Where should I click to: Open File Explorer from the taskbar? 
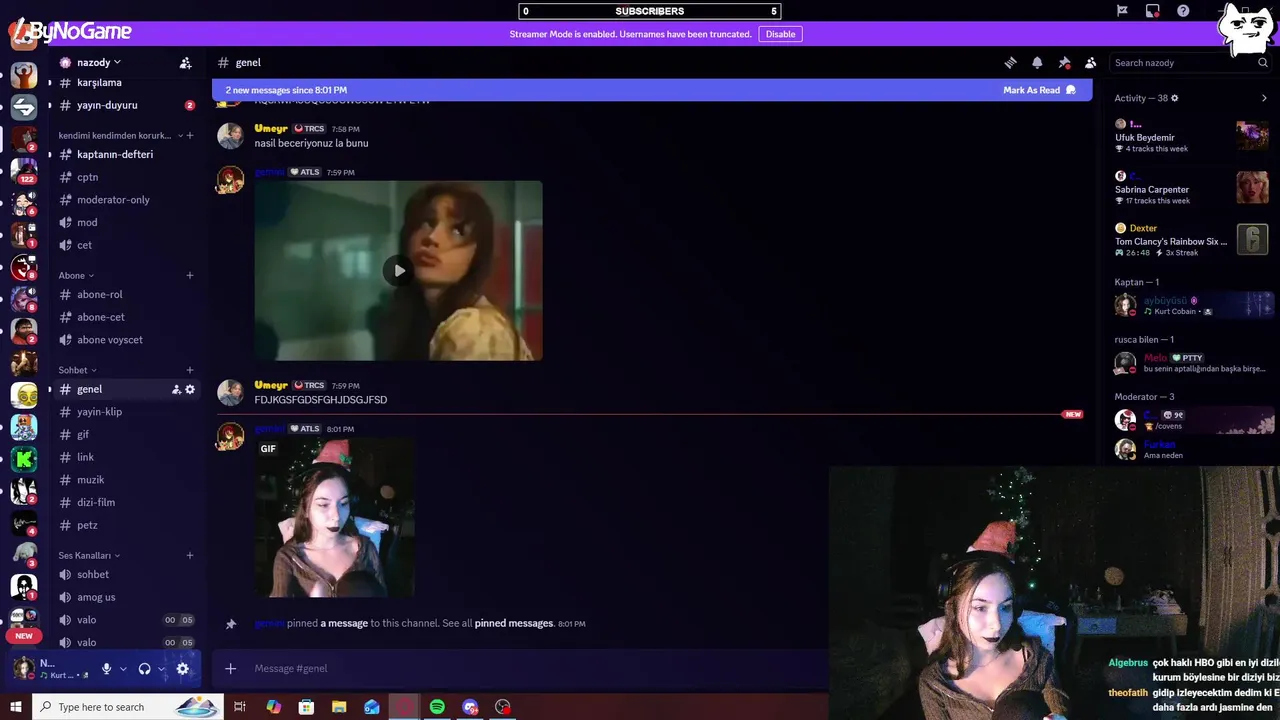pyautogui.click(x=339, y=707)
